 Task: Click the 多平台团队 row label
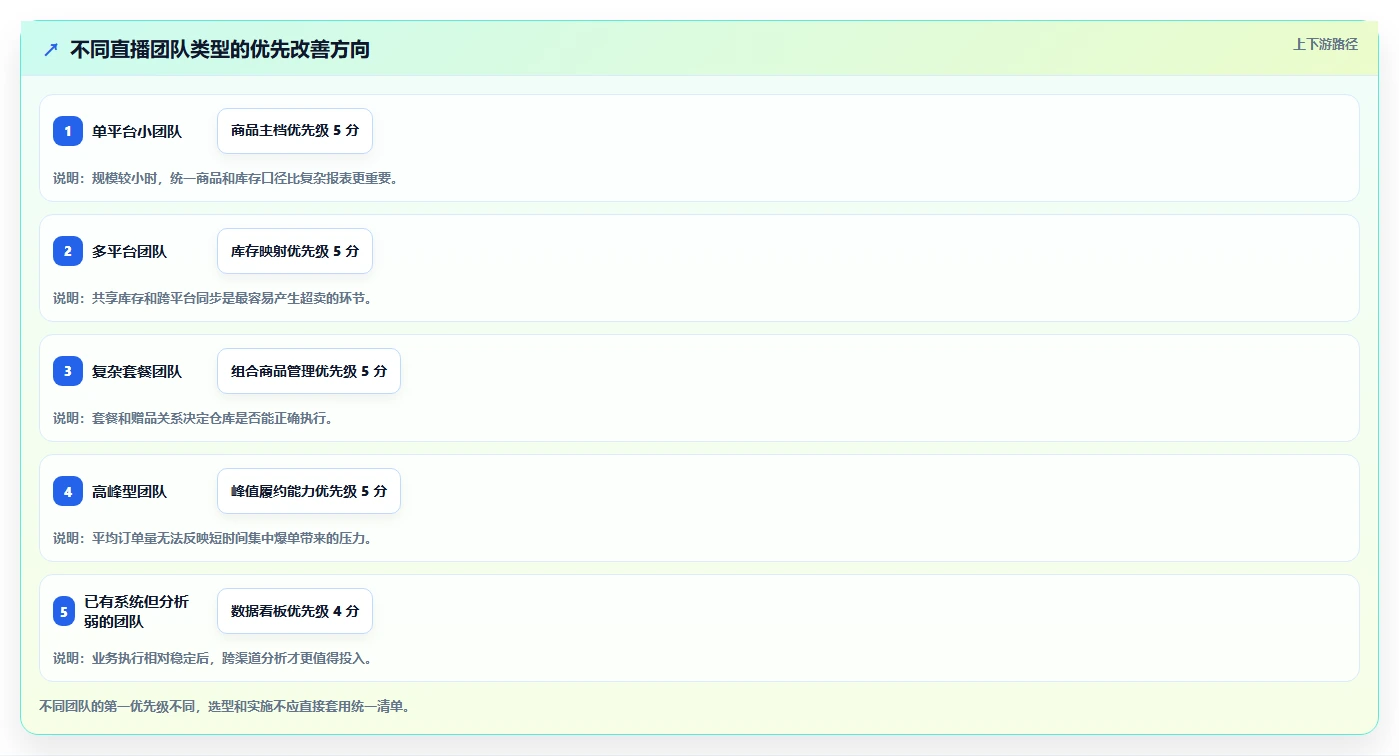coord(130,251)
